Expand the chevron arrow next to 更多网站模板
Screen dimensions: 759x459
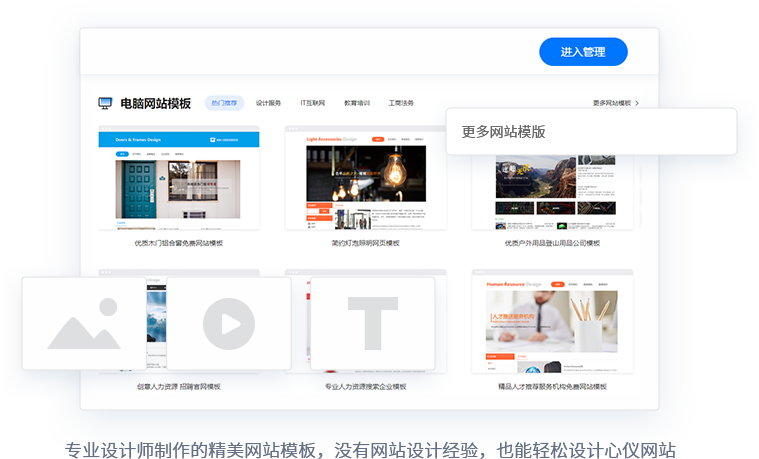point(637,103)
